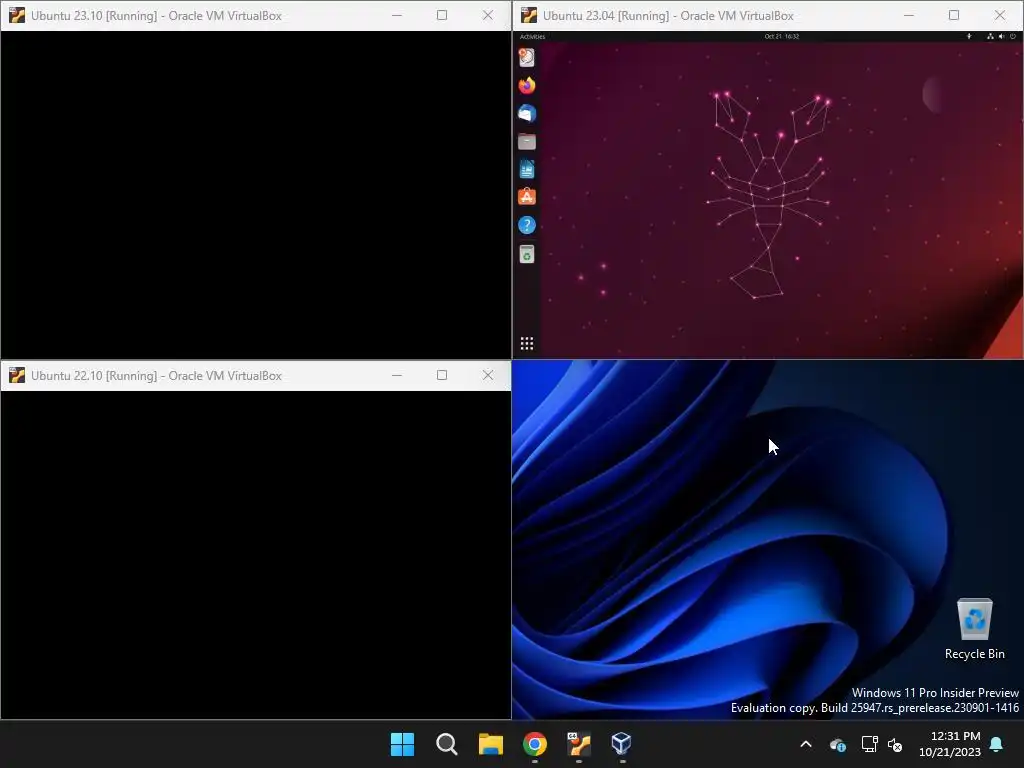Open the Files manager in Ubuntu dock
This screenshot has height=768, width=1024.
coord(527,142)
